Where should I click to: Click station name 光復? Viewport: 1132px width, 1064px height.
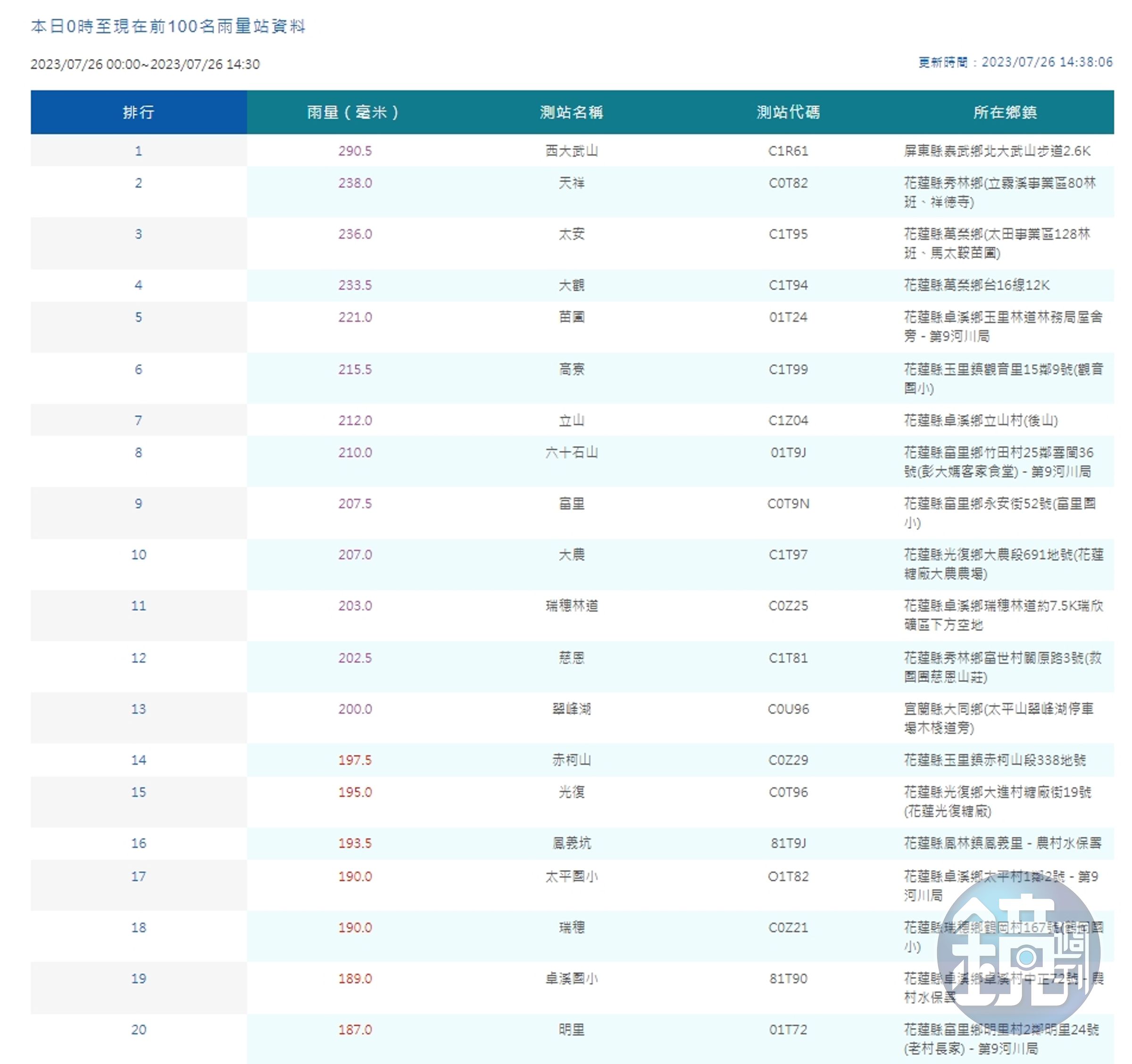[572, 792]
